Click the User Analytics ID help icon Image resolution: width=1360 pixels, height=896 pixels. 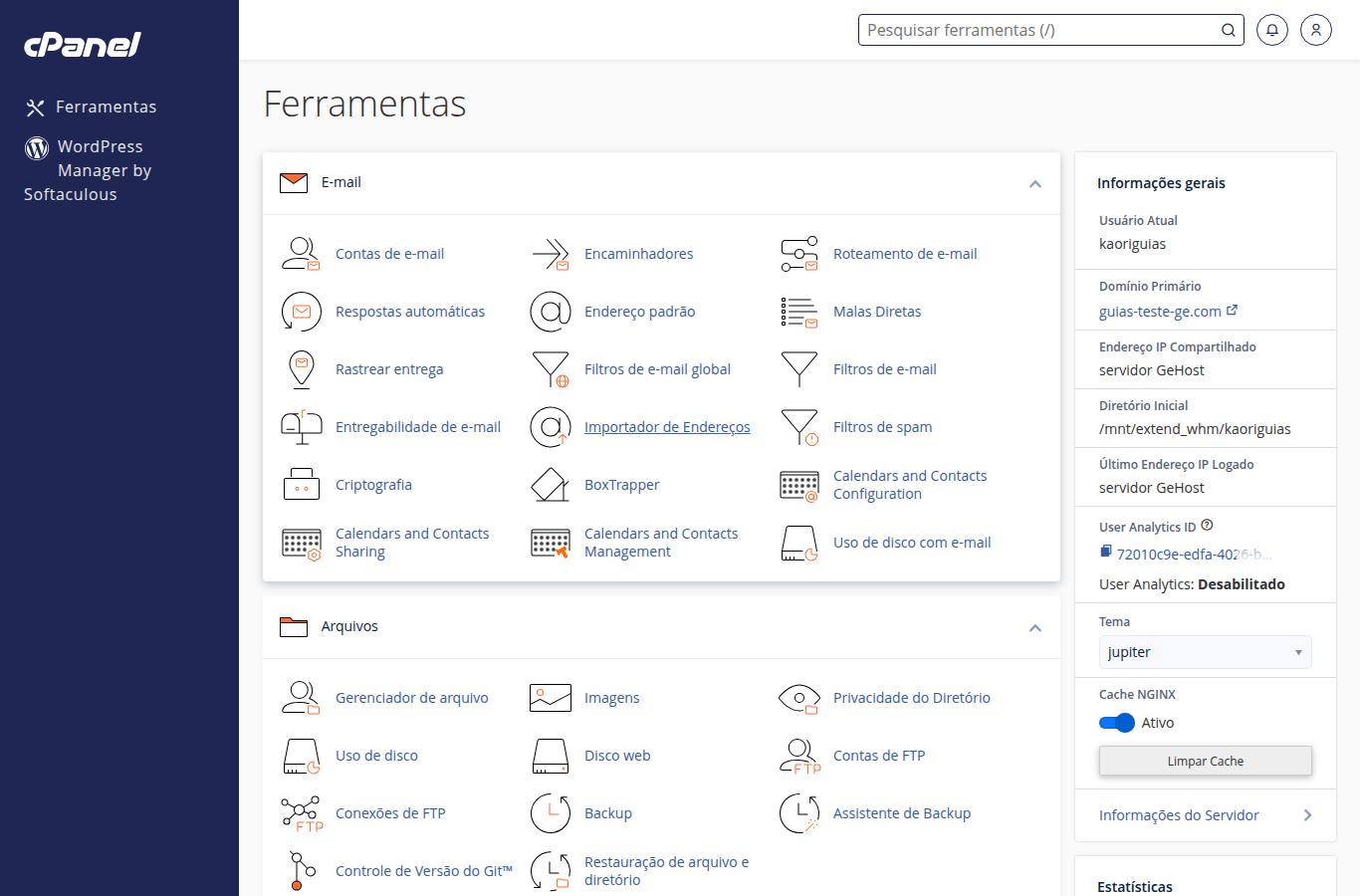coord(1208,526)
